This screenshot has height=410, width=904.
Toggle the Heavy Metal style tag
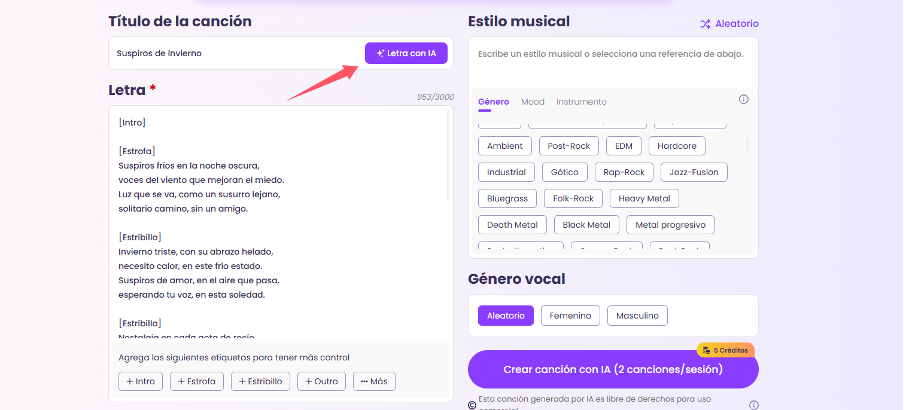coord(644,198)
